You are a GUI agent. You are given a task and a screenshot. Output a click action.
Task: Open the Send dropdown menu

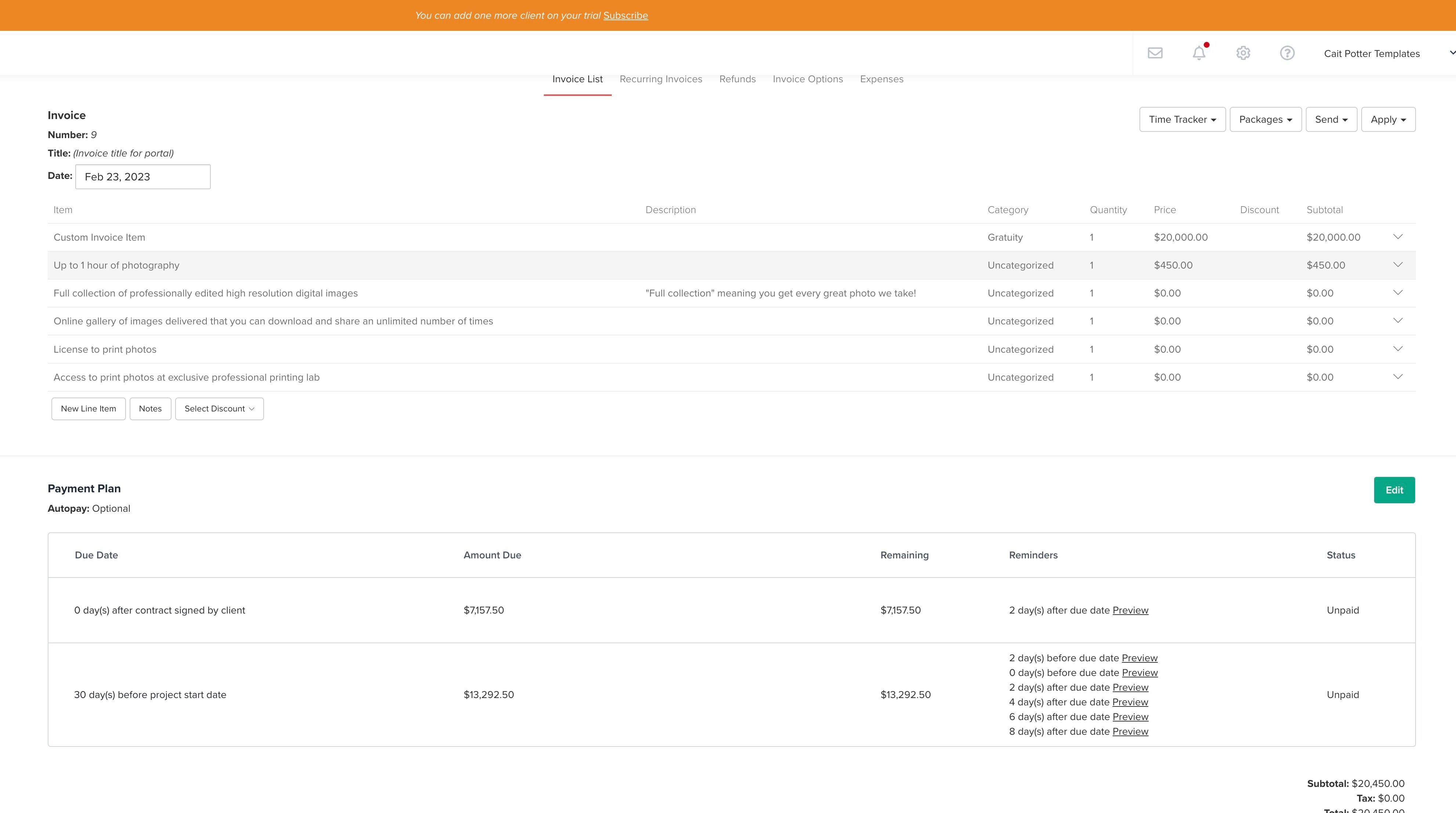point(1331,119)
